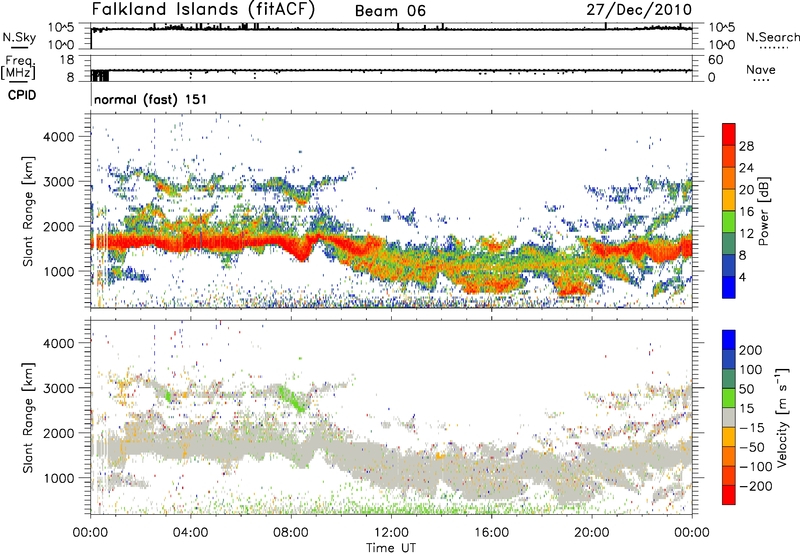The height and width of the screenshot is (554, 800).
Task: Click the "1000" range tick in the velocity panel
Action: tap(58, 478)
